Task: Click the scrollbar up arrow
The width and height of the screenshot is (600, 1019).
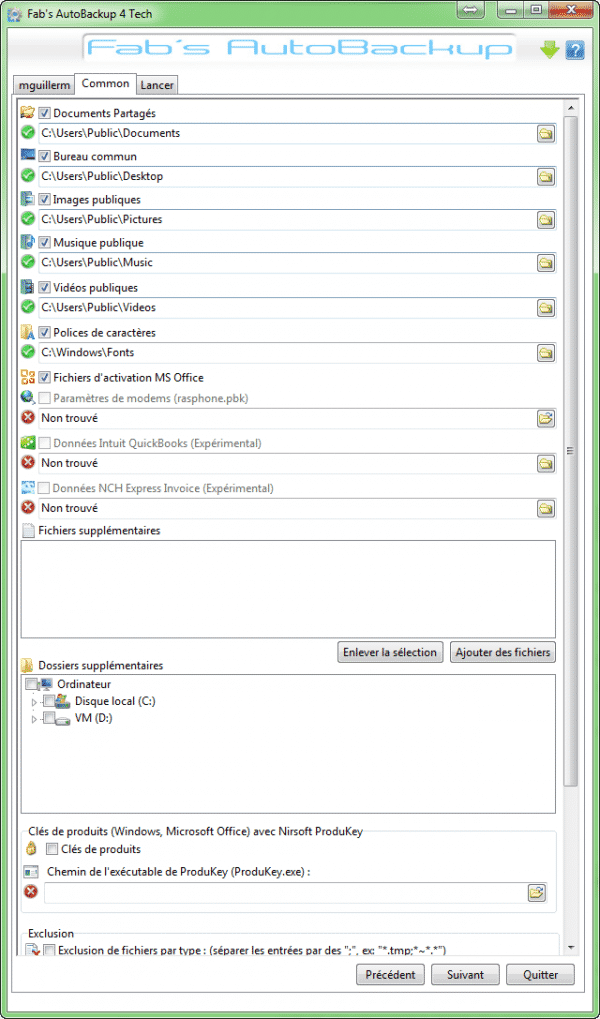Action: [570, 108]
